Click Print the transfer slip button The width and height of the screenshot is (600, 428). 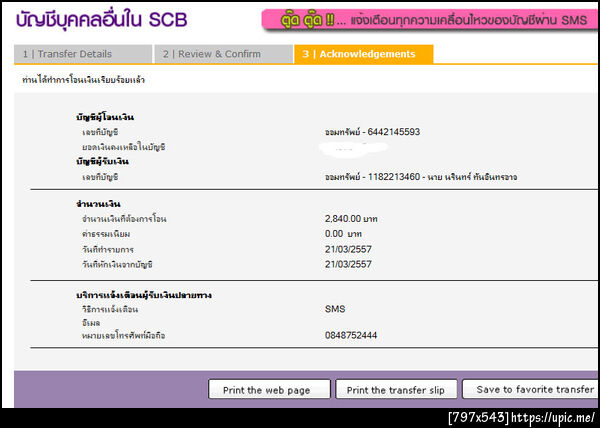[x=396, y=389]
